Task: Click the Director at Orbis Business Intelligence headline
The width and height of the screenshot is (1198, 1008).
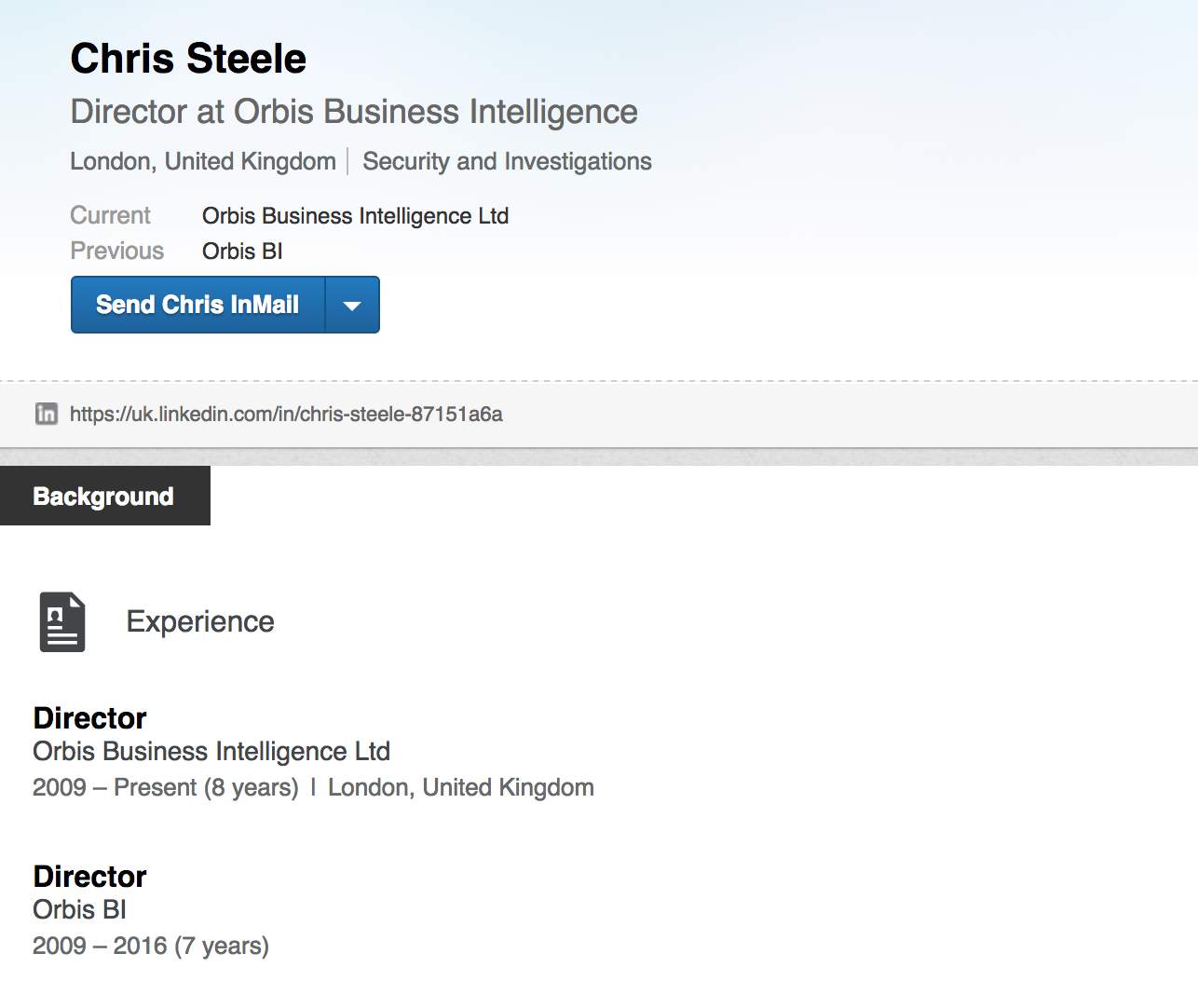Action: coord(354,112)
